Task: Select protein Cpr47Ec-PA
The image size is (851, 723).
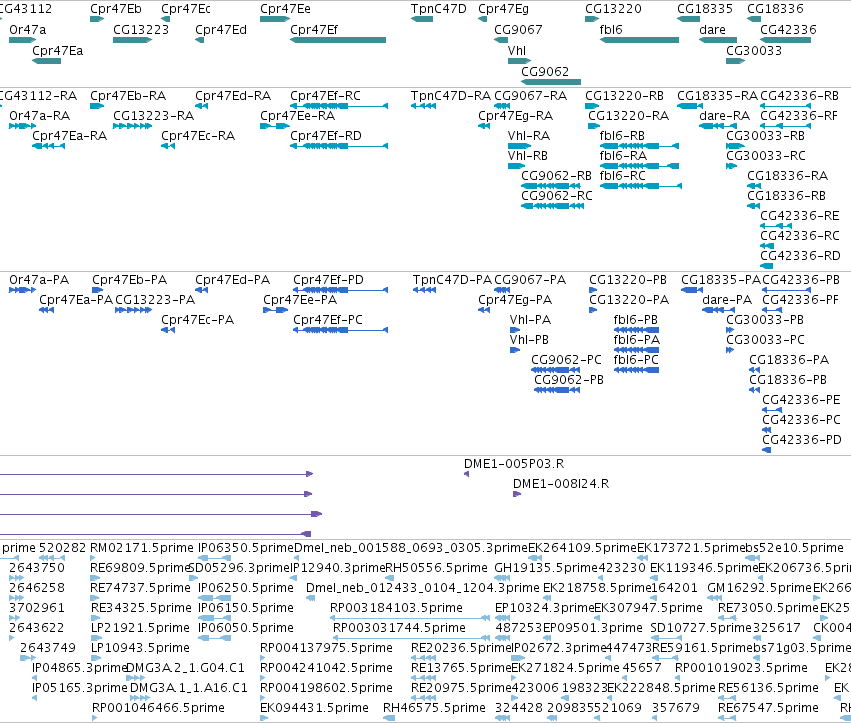Action: (168, 330)
